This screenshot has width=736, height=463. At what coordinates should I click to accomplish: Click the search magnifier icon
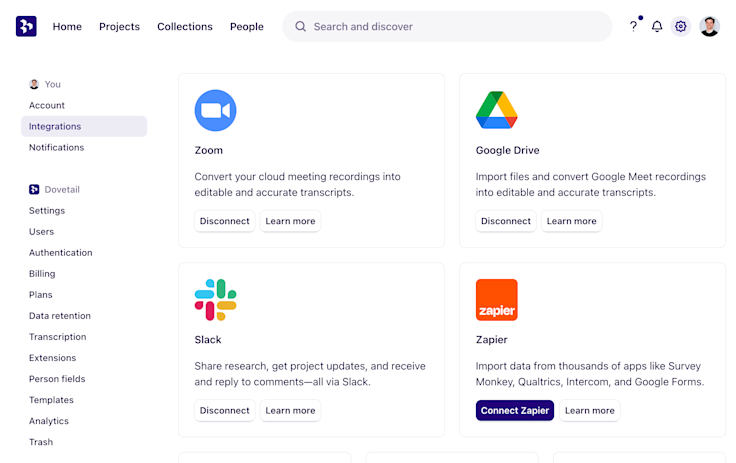[x=300, y=26]
